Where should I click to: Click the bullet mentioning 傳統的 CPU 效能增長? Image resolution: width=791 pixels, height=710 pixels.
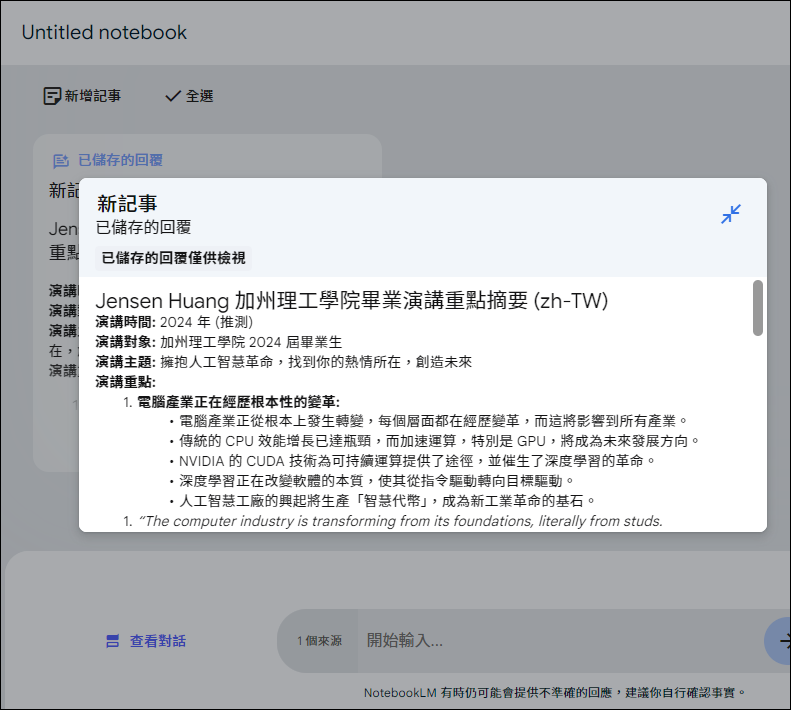point(439,441)
